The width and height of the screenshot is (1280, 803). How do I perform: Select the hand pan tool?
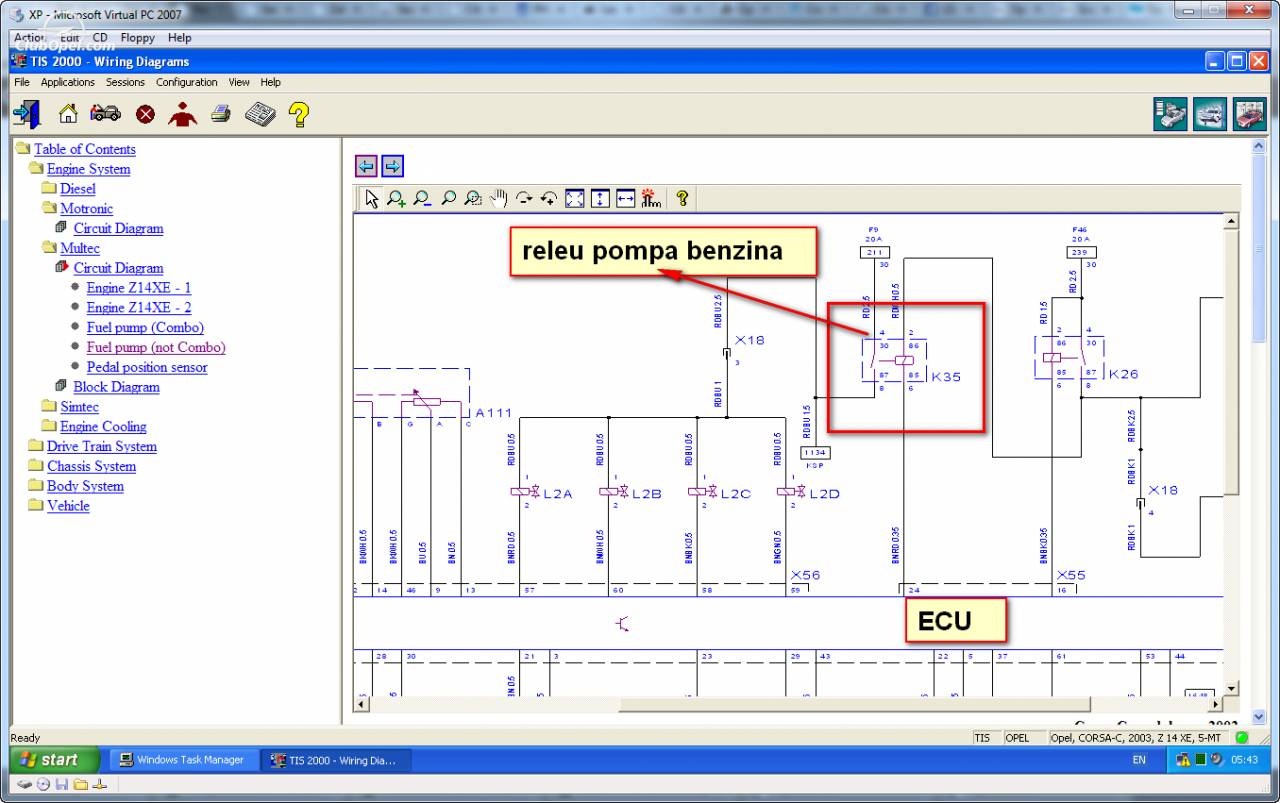tap(499, 199)
